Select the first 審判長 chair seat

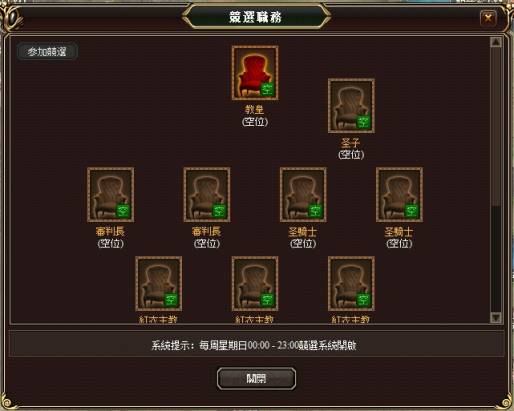(x=111, y=195)
